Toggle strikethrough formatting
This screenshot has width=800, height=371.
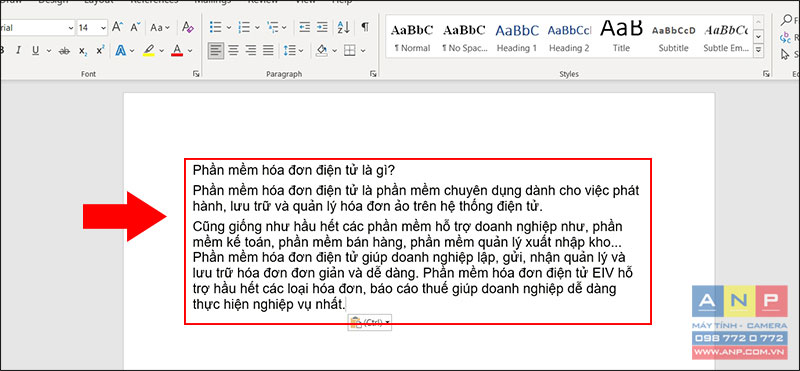(64, 51)
